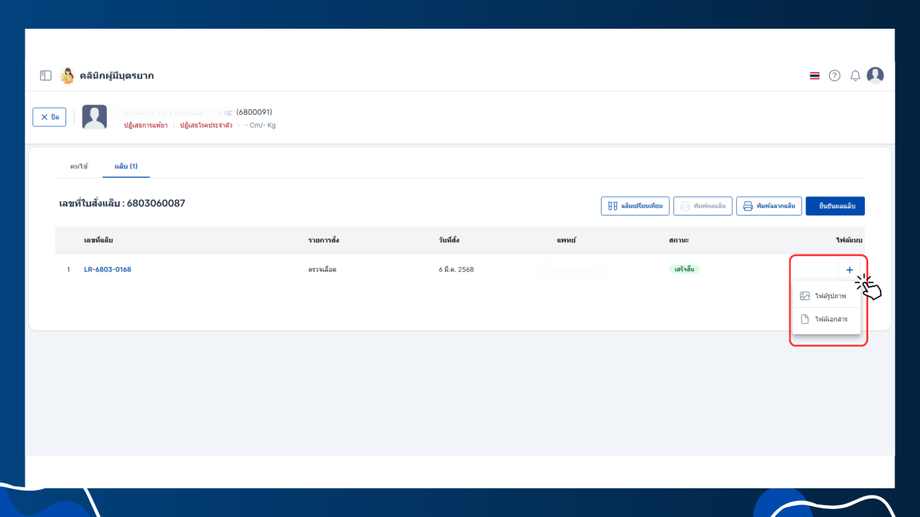Click lab order number 6803060087 heading
920x517 pixels.
(122, 204)
